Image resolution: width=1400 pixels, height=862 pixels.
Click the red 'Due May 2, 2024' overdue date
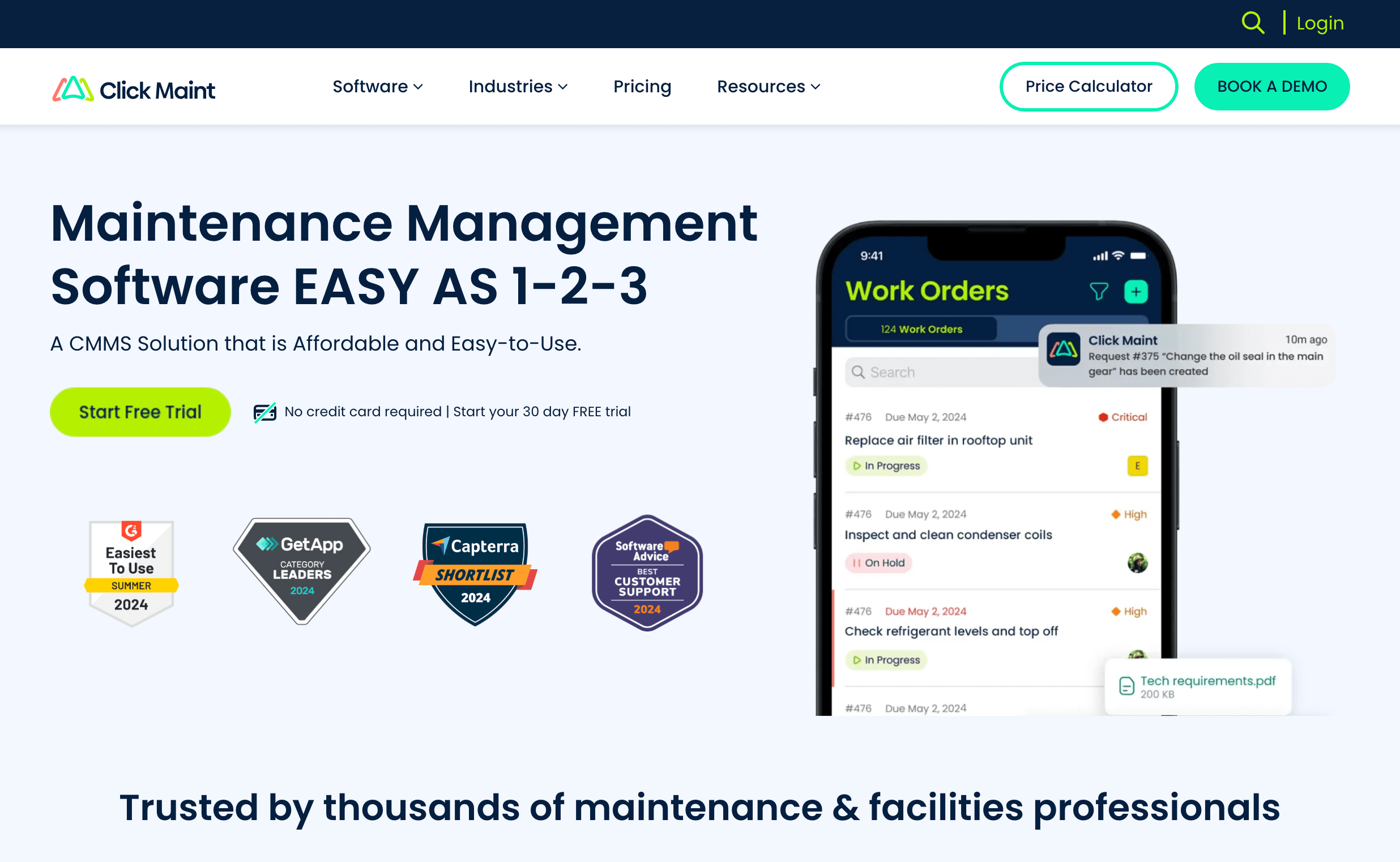coord(925,611)
